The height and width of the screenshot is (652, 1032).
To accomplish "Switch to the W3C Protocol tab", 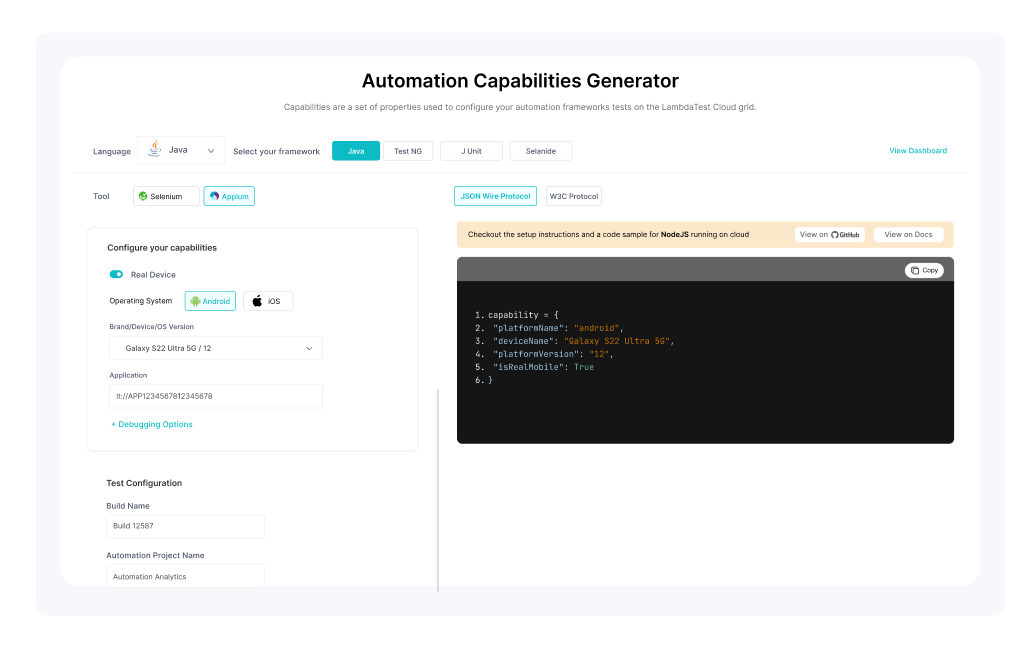I will 573,196.
